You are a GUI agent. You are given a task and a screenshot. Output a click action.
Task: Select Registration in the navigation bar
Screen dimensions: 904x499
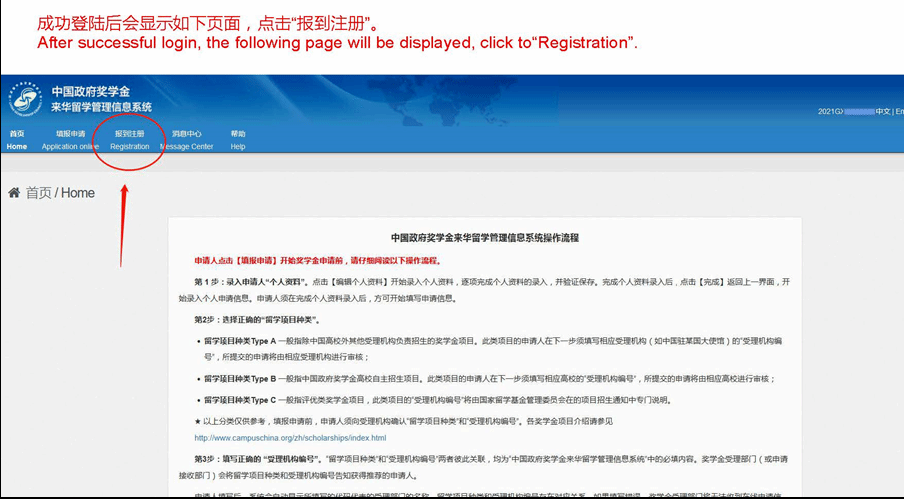130,140
